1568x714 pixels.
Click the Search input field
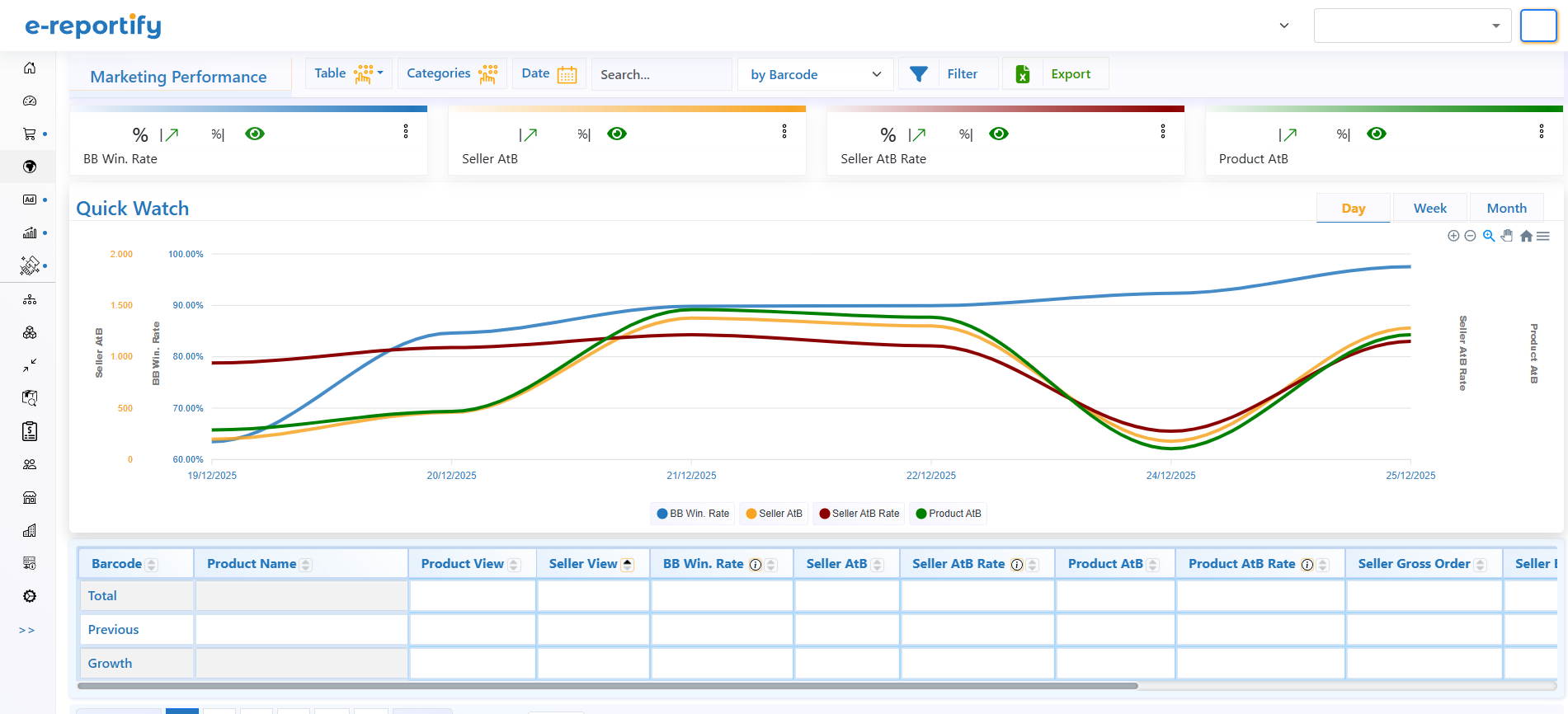tap(661, 74)
